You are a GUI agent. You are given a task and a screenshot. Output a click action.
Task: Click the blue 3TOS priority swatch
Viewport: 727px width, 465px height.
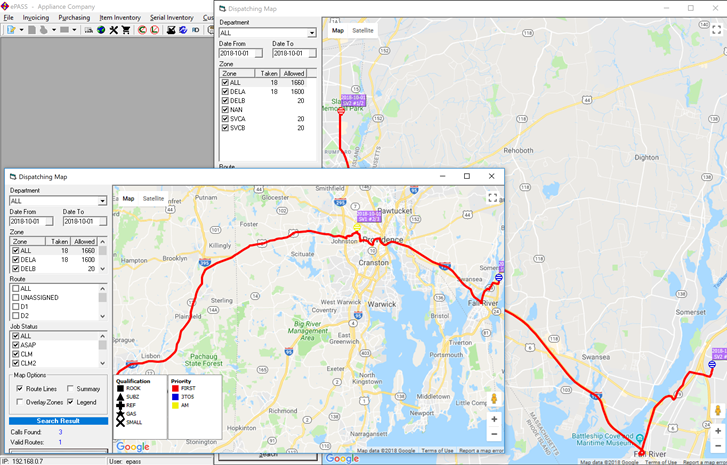click(x=175, y=397)
